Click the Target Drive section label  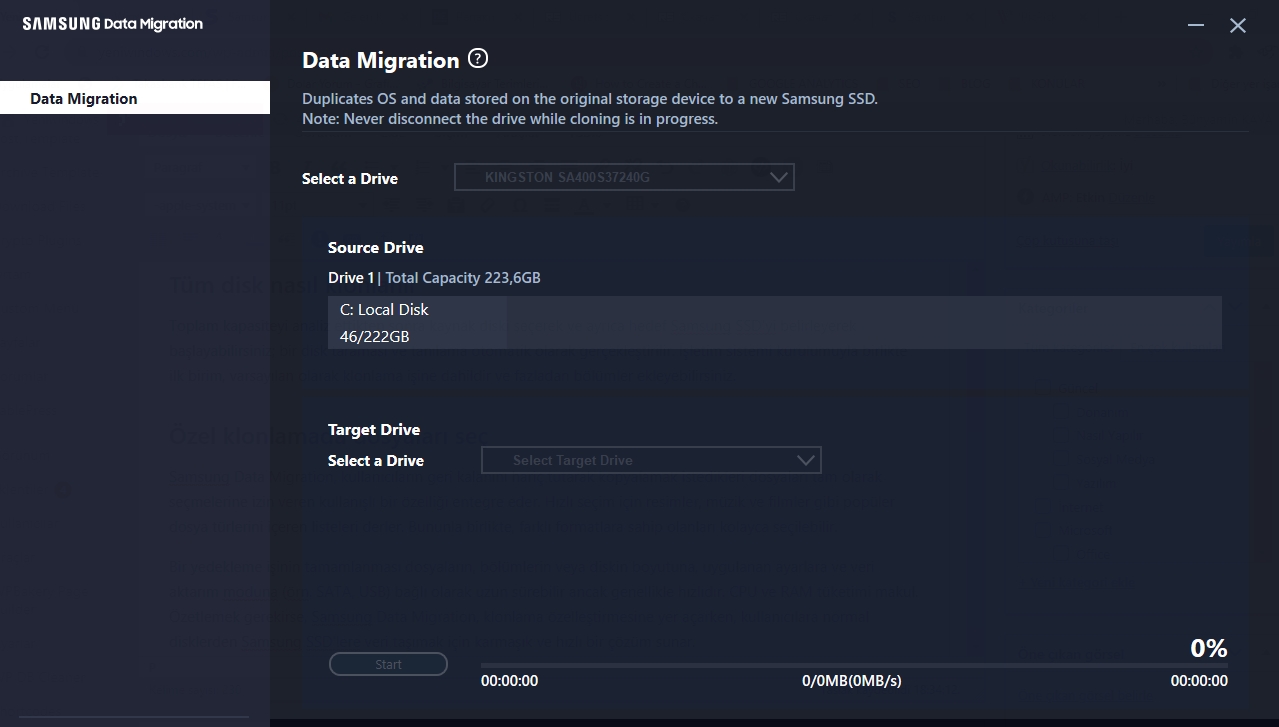click(x=374, y=429)
